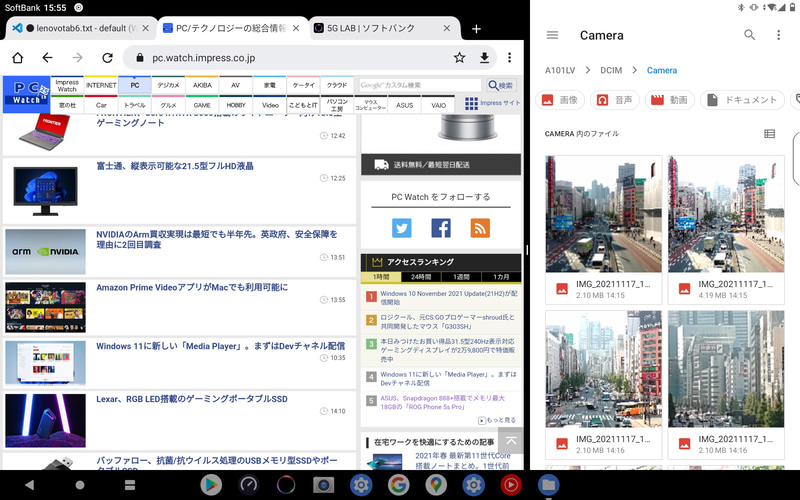Reload the pc.watch.impress.co.jp page
800x500 pixels.
tap(107, 58)
